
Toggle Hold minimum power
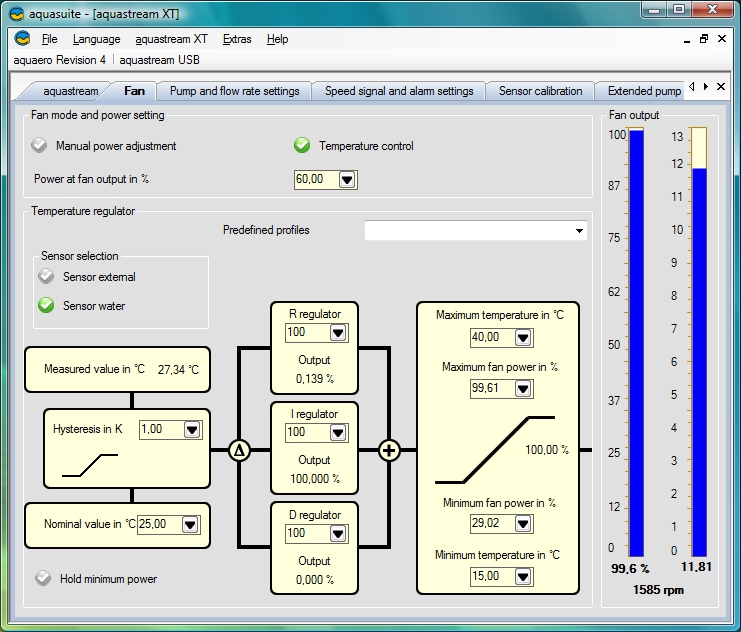(43, 578)
